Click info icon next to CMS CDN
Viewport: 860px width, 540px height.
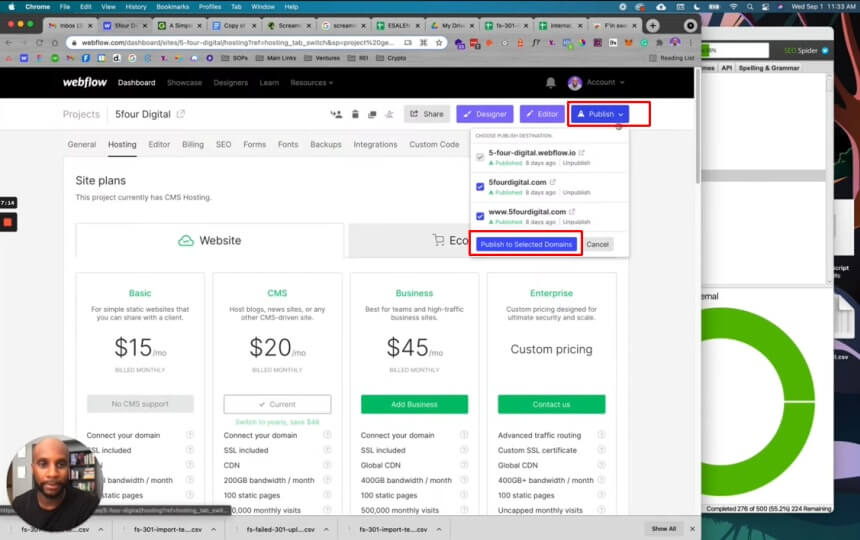point(327,465)
